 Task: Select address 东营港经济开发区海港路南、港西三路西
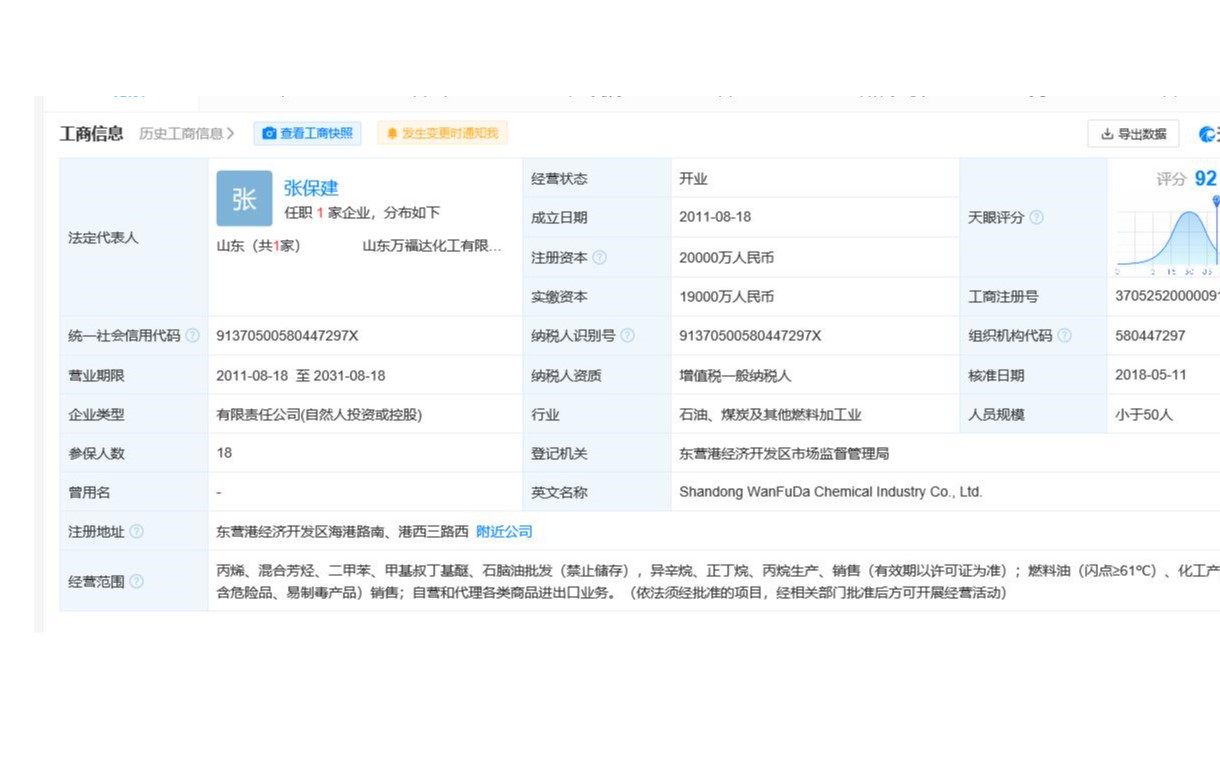[342, 532]
